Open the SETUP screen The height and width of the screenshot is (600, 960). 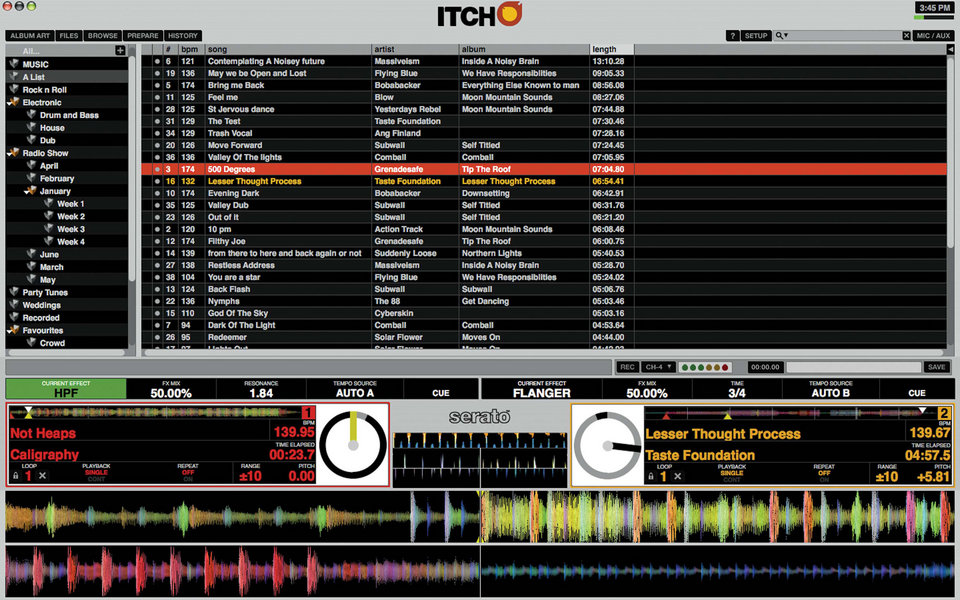point(756,36)
